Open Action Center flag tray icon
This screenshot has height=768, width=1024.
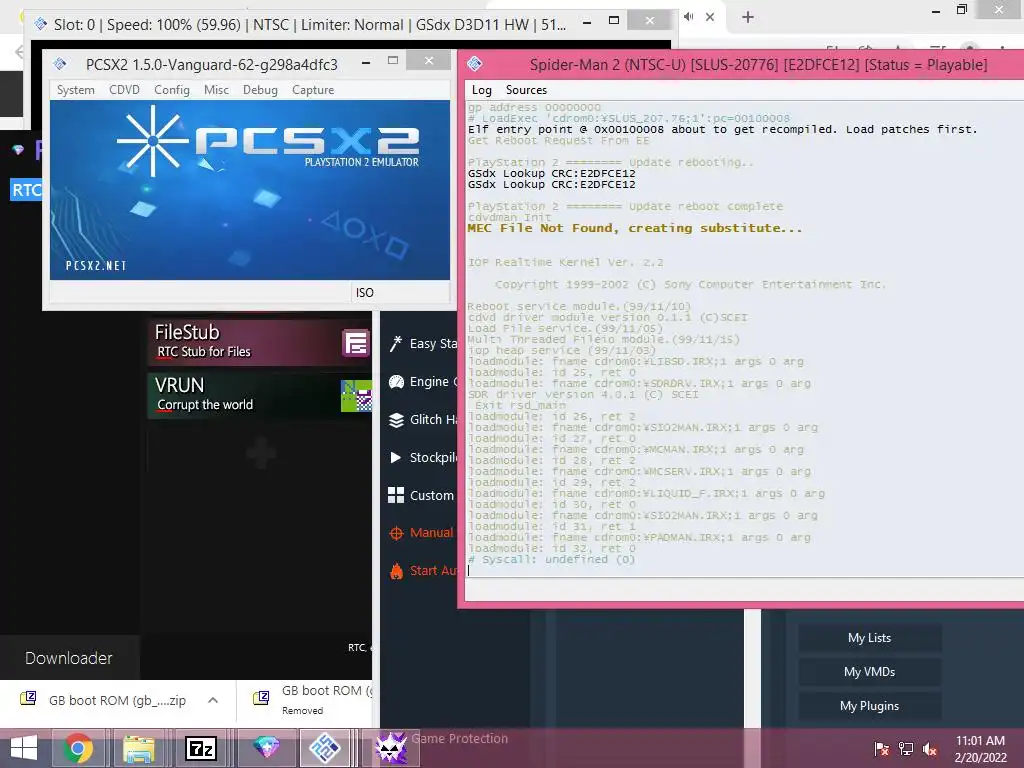(x=882, y=748)
